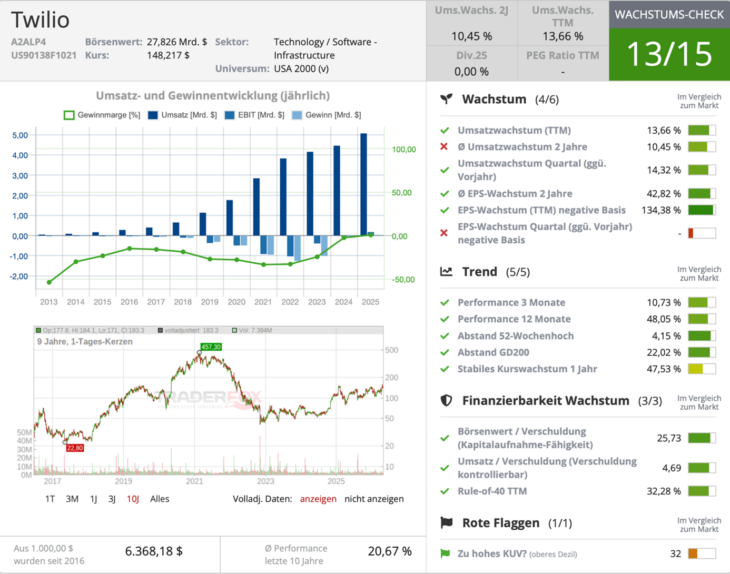This screenshot has width=730, height=574.
Task: Click the checkmark beside Umsatz / Verschuldung
Action: coord(445,468)
